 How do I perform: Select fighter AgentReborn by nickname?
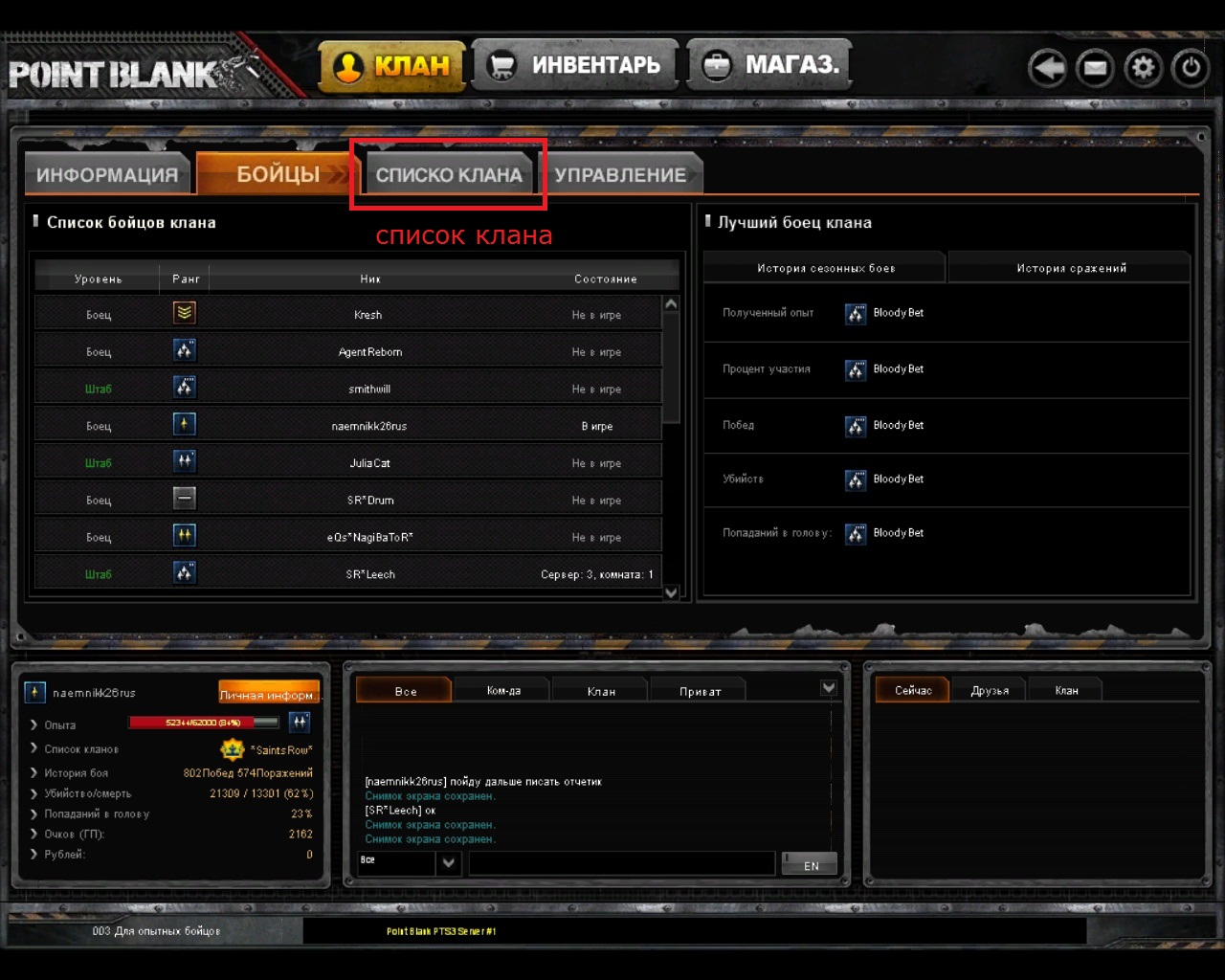pos(370,352)
